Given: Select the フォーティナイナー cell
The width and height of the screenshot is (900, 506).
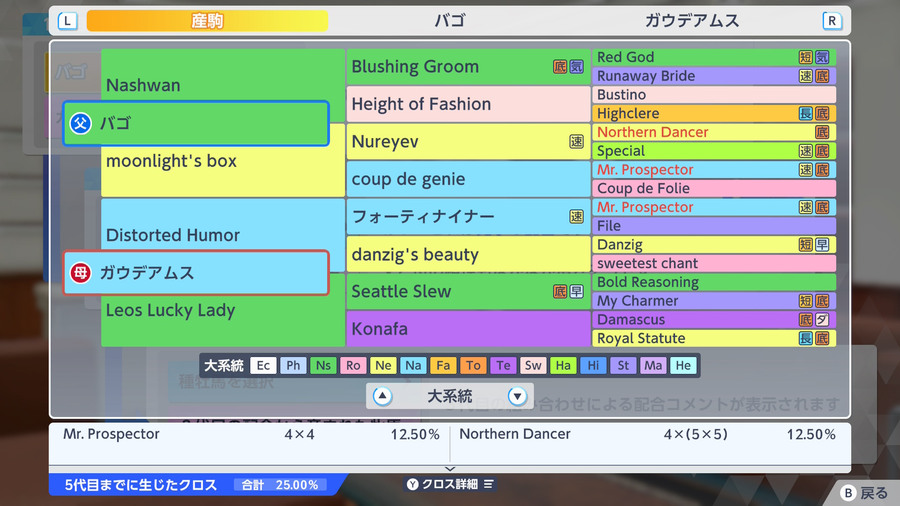Looking at the screenshot, I should (468, 216).
